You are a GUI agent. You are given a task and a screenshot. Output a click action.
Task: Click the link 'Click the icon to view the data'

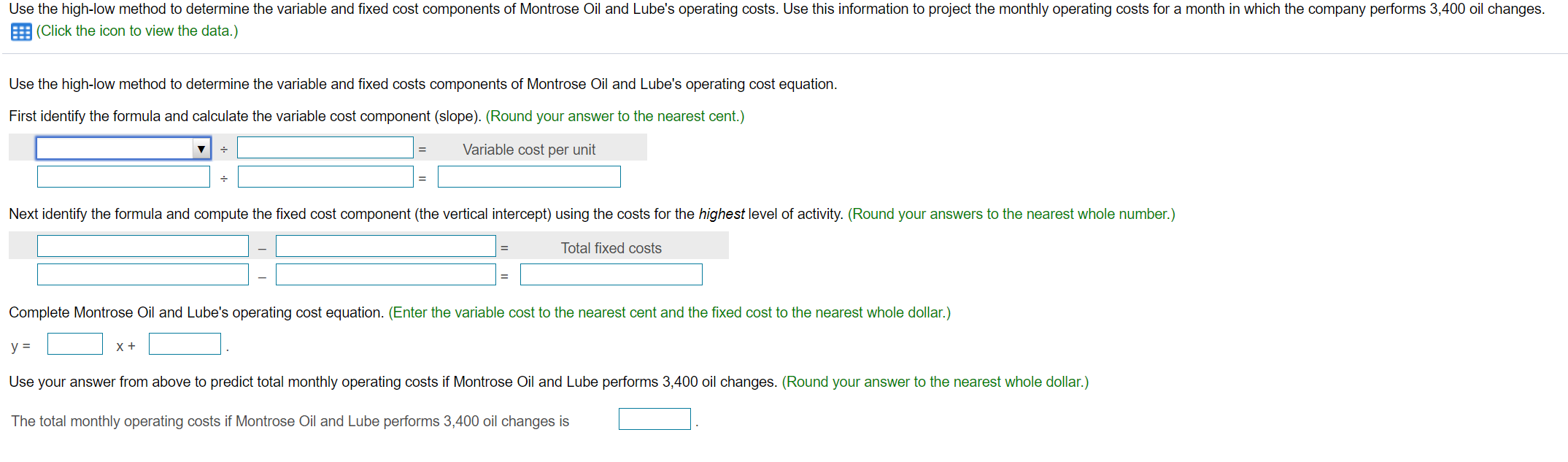(136, 31)
